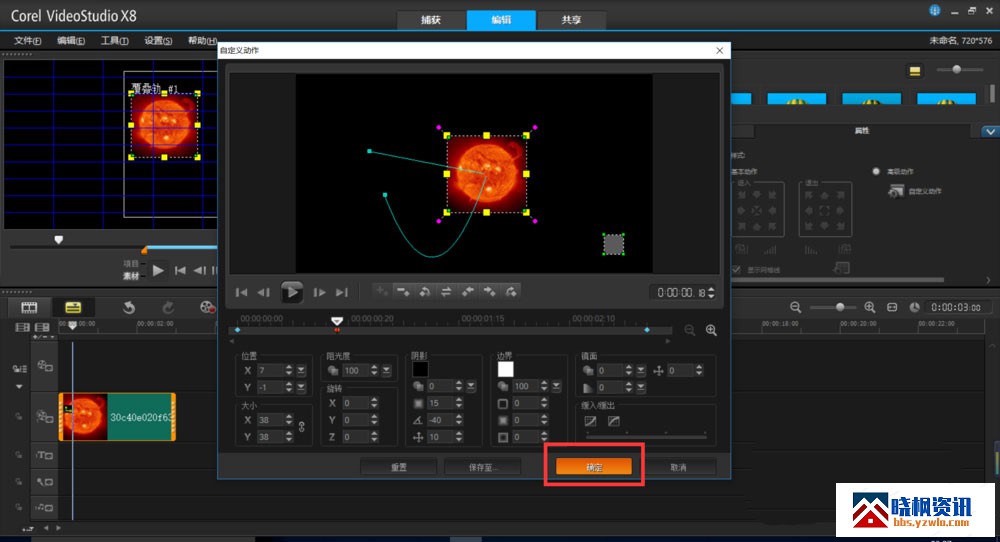Click the orange 确定 button
The image size is (1000, 542).
(x=594, y=467)
